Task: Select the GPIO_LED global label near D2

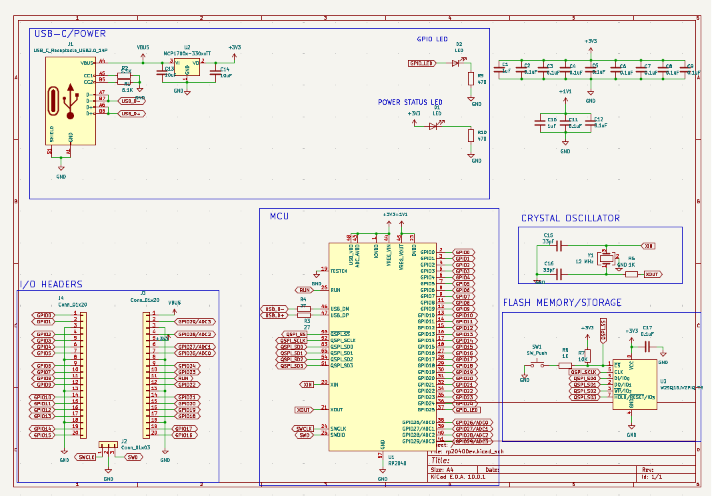Action: click(422, 63)
